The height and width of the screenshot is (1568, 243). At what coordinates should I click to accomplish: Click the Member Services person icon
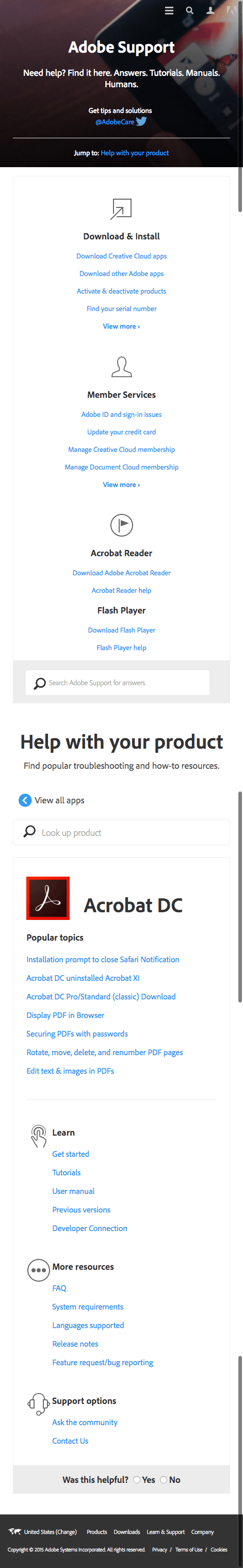point(121,367)
